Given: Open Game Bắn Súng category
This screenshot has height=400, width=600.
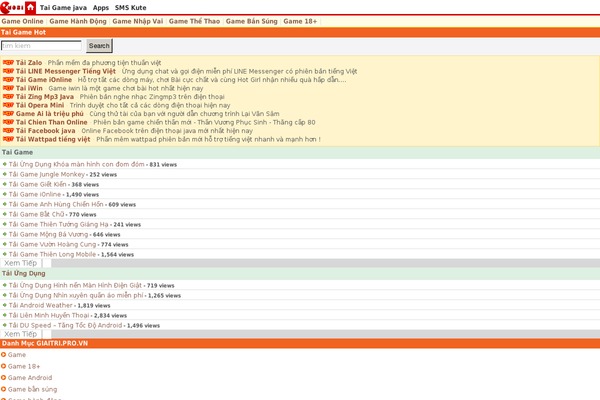Looking at the screenshot, I should (x=251, y=21).
